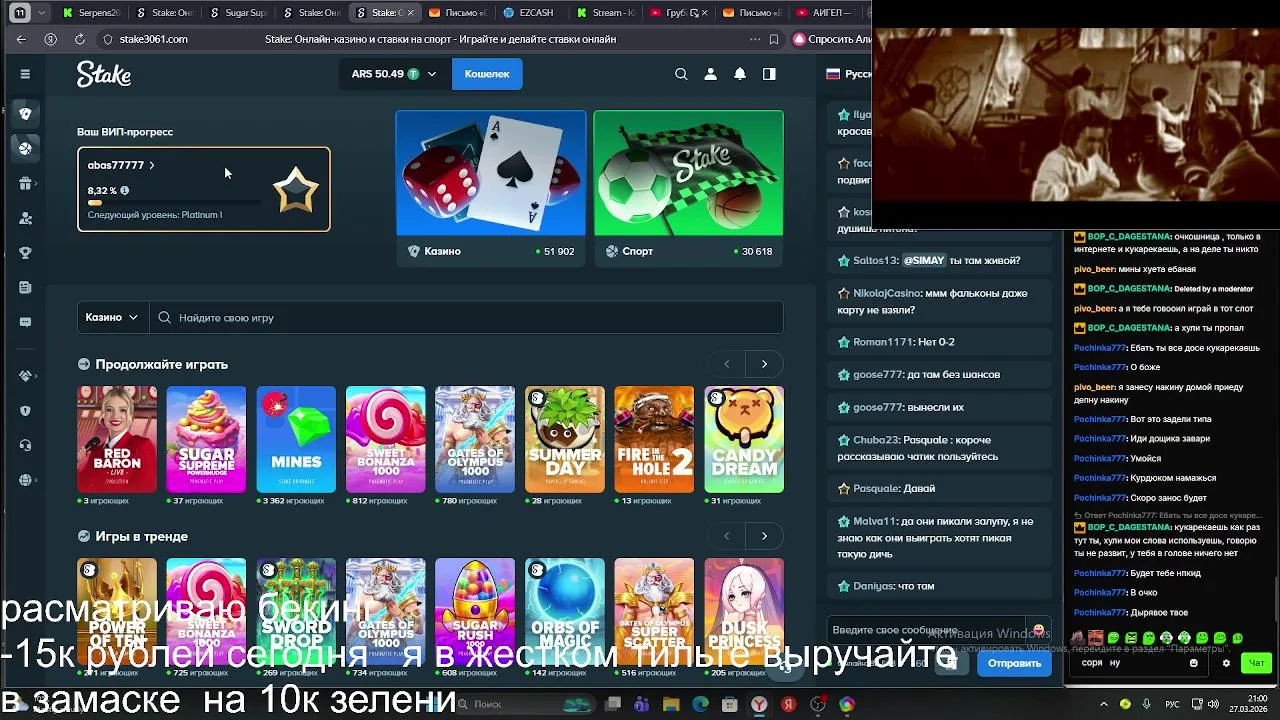The height and width of the screenshot is (720, 1280).
Task: Expand the ARS 50.49 balance dropdown
Action: click(x=394, y=74)
